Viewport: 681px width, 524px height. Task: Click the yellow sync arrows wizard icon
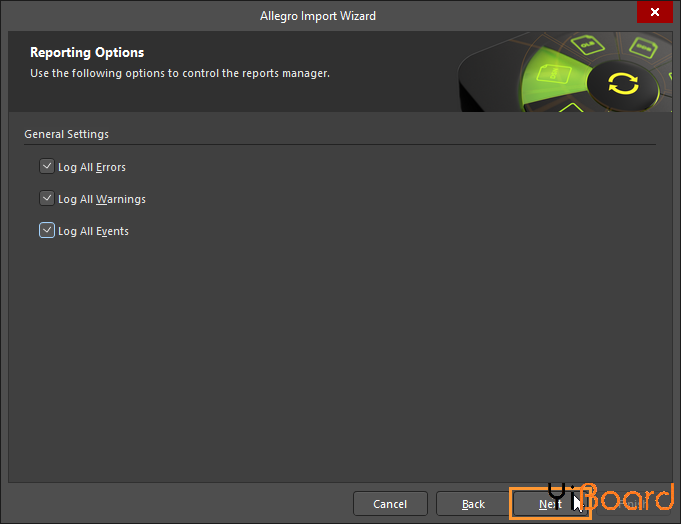click(623, 83)
